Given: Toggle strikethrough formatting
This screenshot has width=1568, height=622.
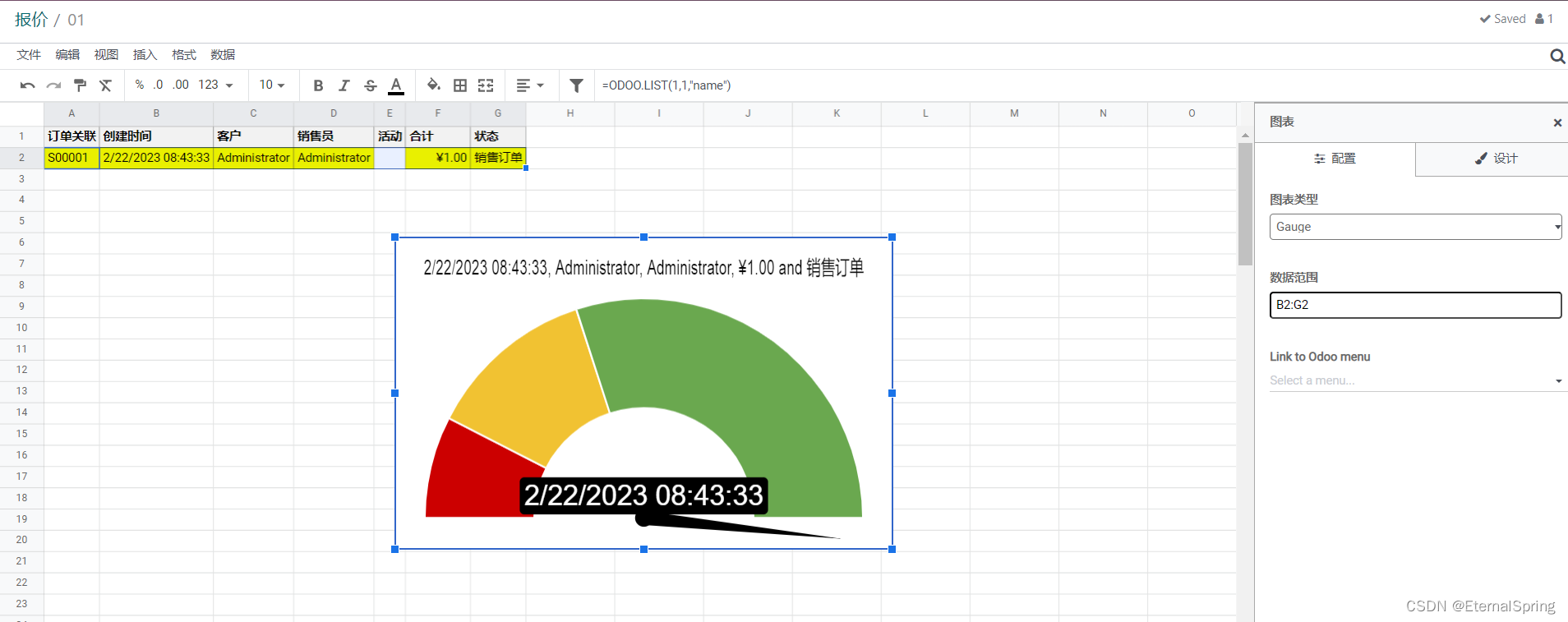Looking at the screenshot, I should point(371,85).
